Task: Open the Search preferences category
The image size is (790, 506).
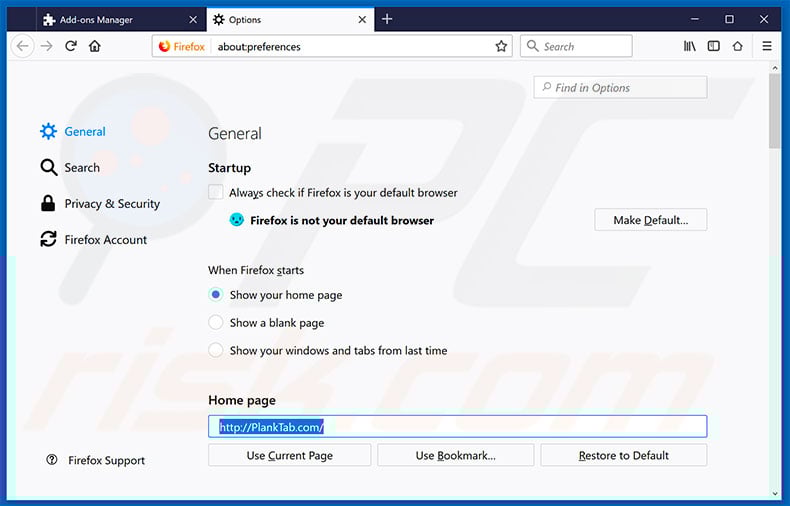Action: tap(70, 167)
